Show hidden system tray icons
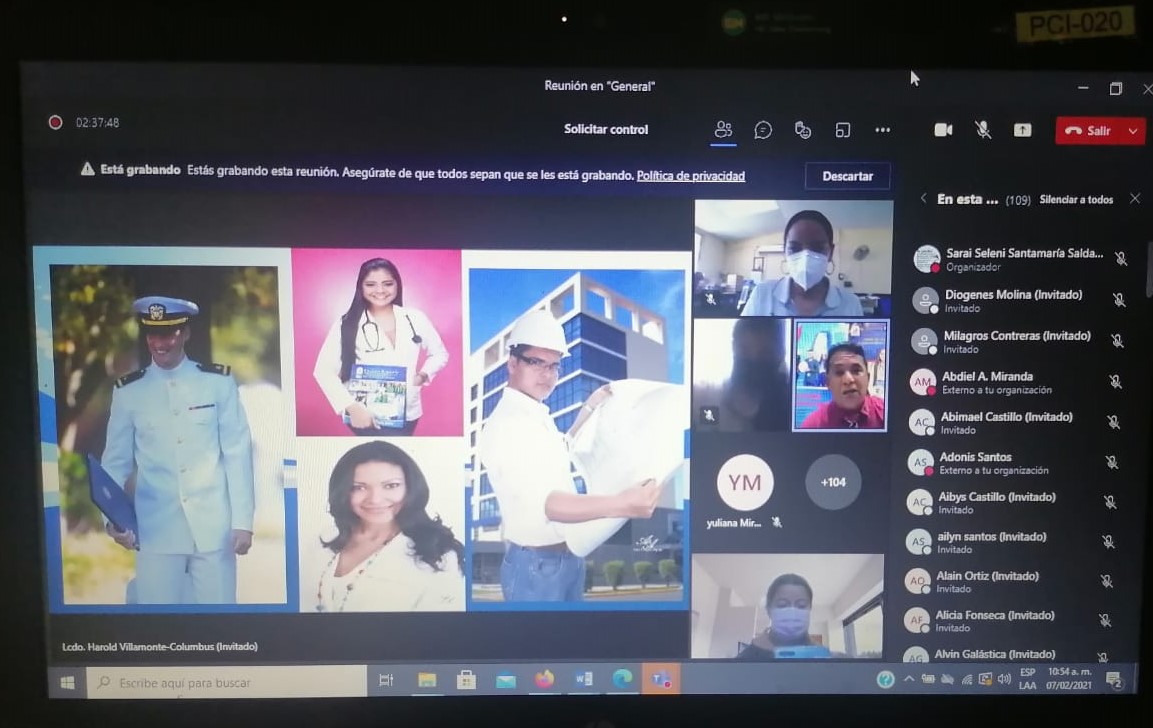 pyautogui.click(x=909, y=679)
